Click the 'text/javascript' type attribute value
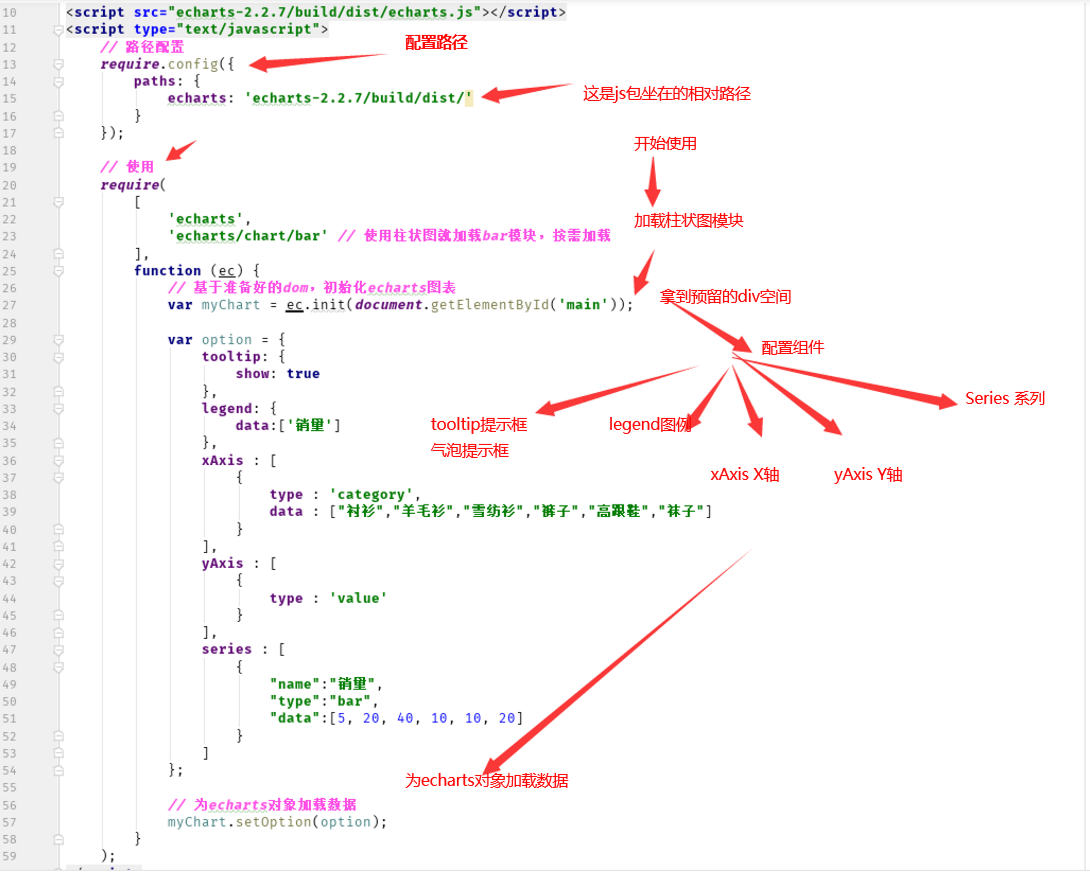The height and width of the screenshot is (872, 1090). pos(247,29)
